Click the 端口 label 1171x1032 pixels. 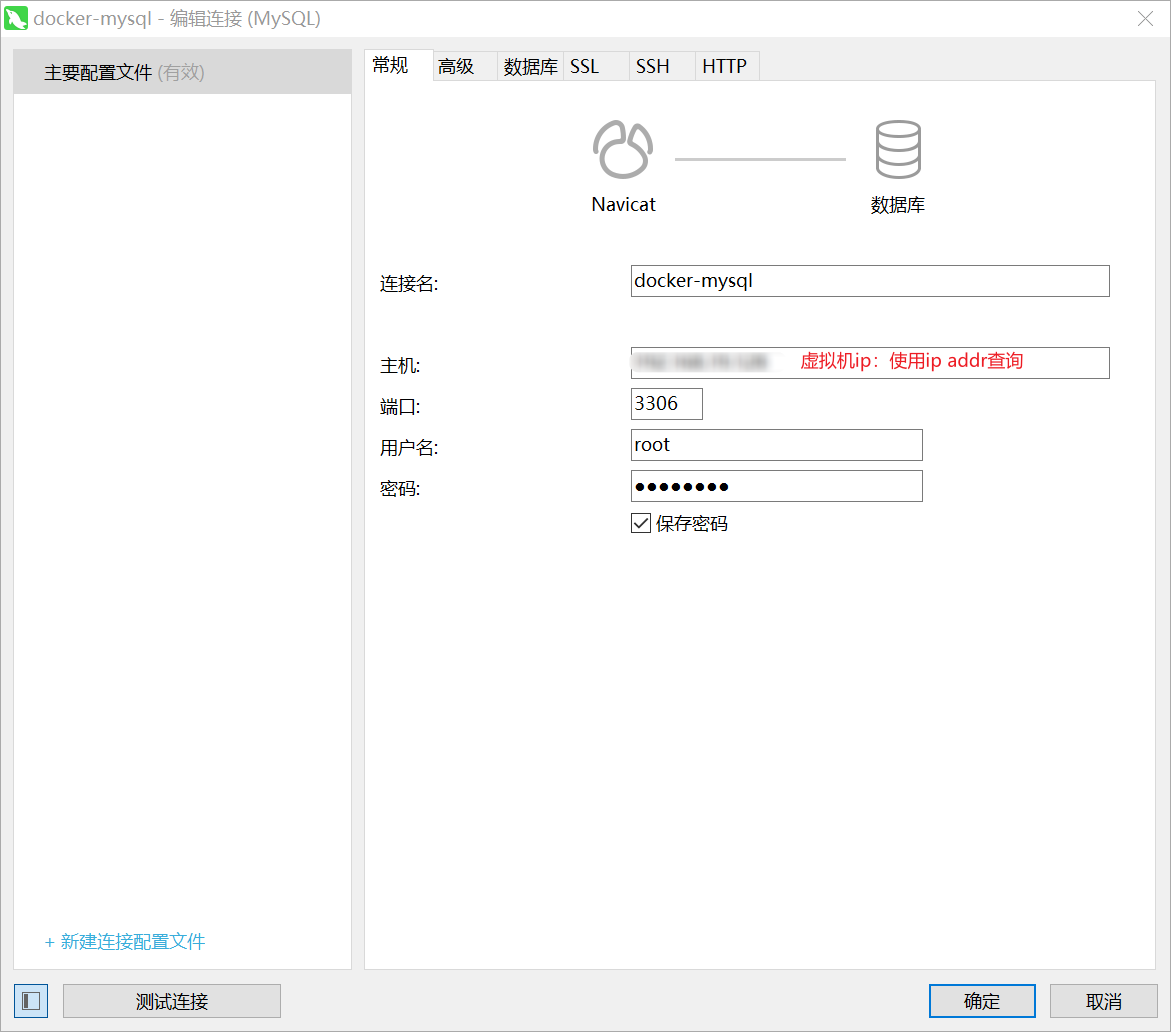coord(400,407)
